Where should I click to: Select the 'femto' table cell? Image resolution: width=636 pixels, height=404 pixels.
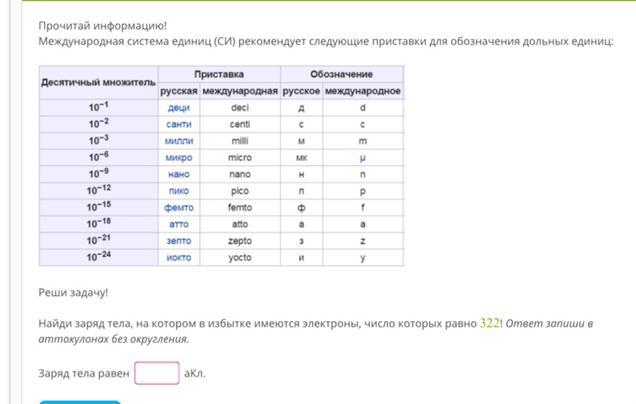pos(240,208)
